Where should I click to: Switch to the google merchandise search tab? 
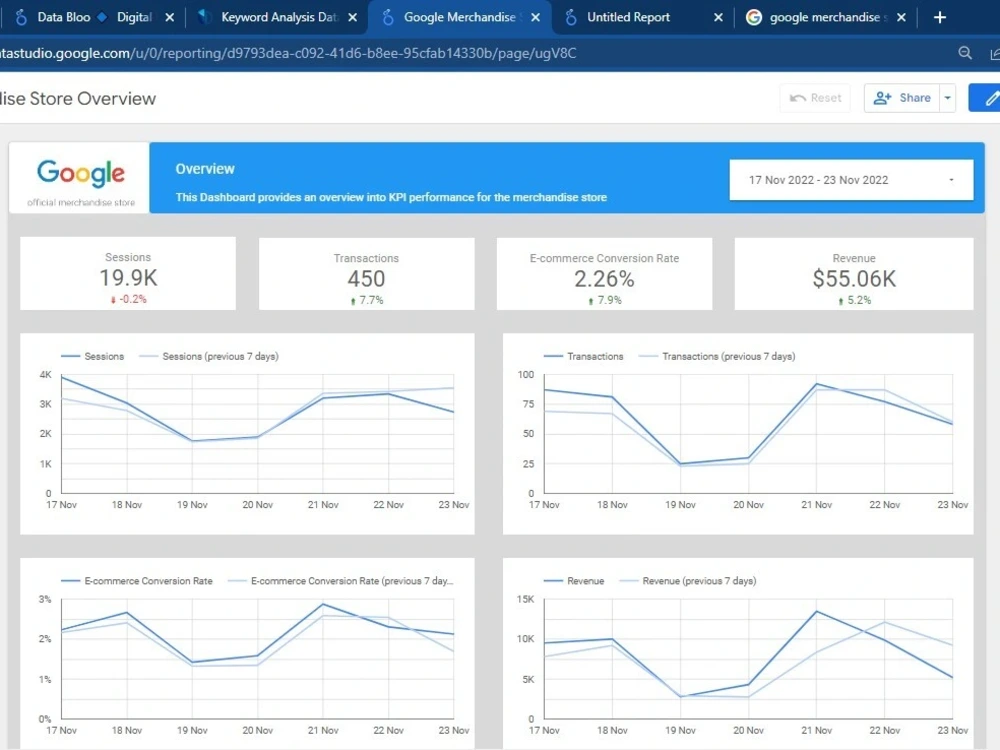tap(824, 17)
